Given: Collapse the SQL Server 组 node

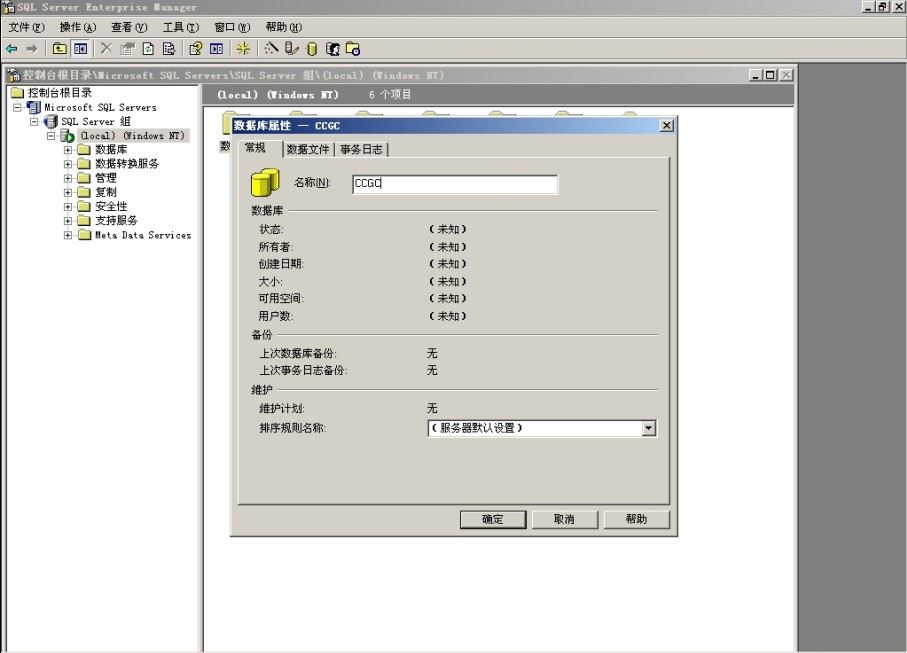Looking at the screenshot, I should point(35,121).
